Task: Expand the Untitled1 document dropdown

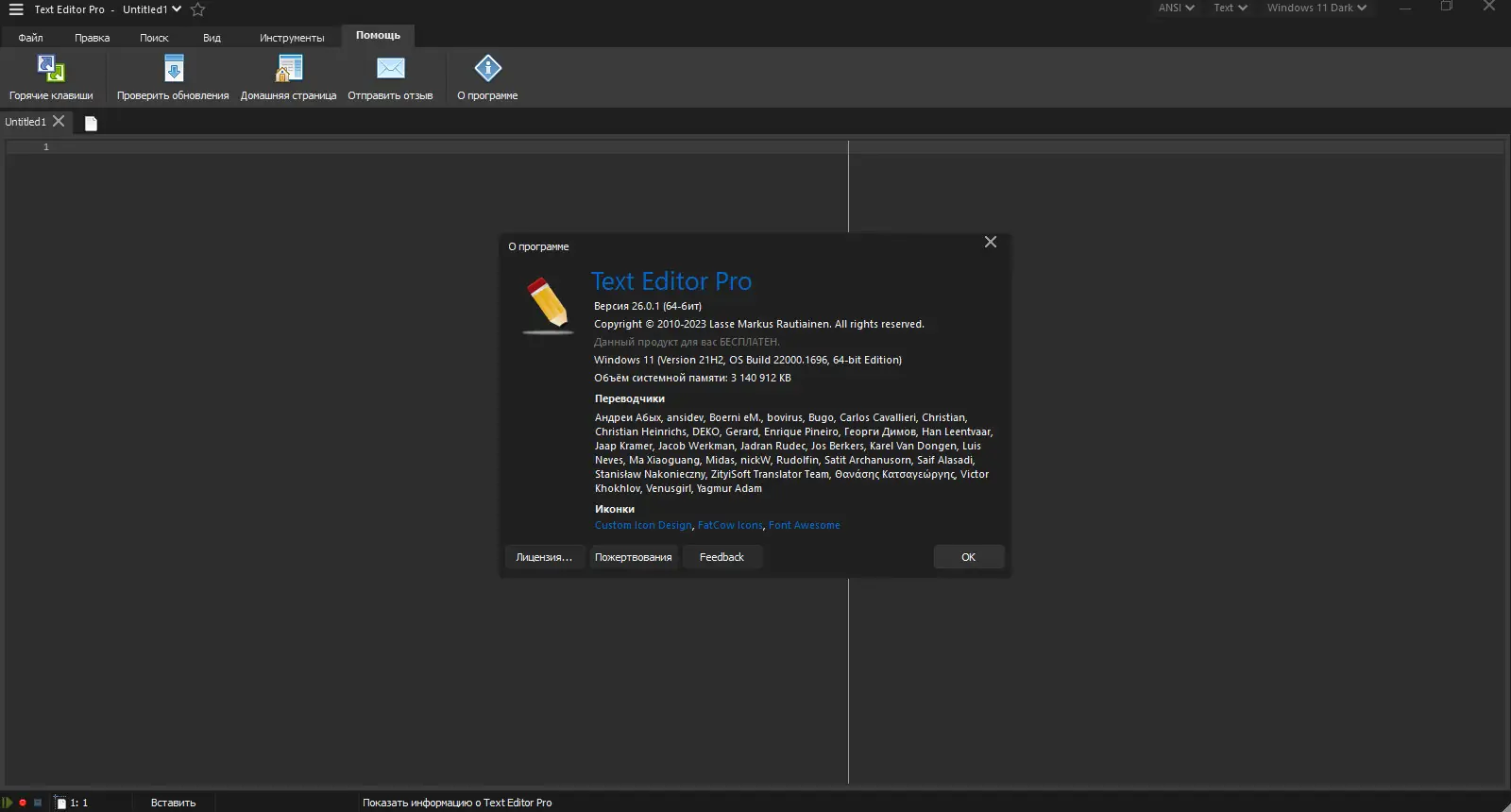Action: point(177,9)
